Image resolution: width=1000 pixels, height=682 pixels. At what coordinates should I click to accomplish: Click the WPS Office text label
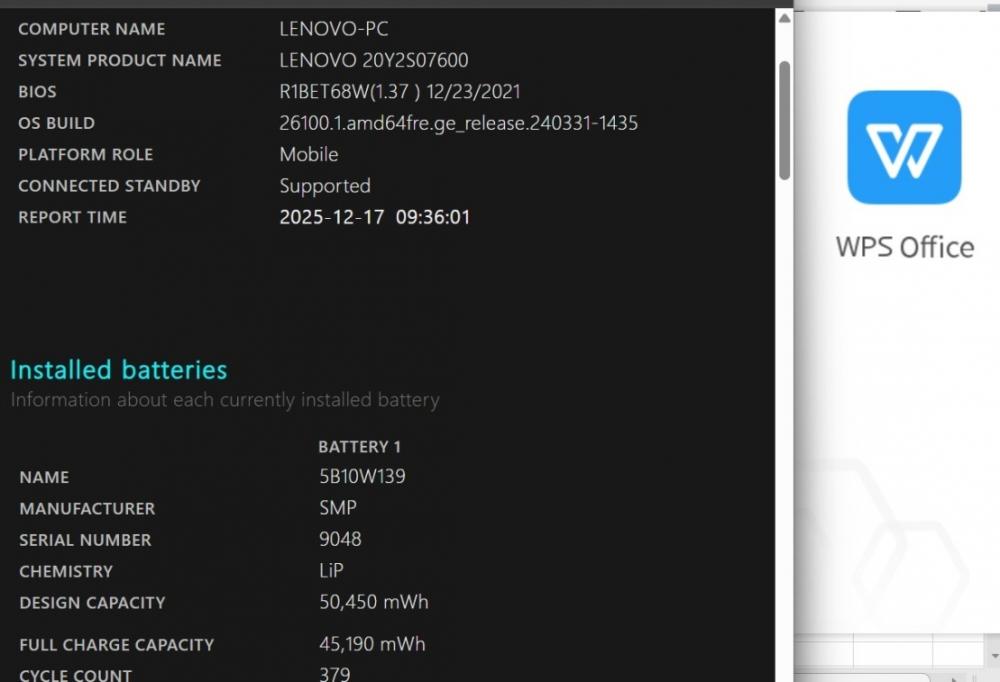coord(905,248)
